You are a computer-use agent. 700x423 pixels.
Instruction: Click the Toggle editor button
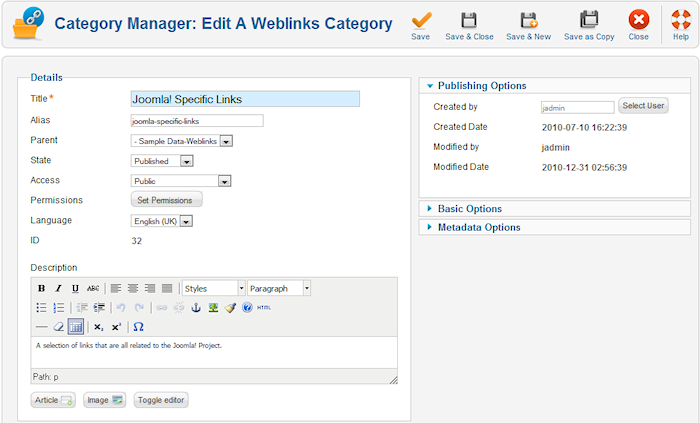pos(161,400)
